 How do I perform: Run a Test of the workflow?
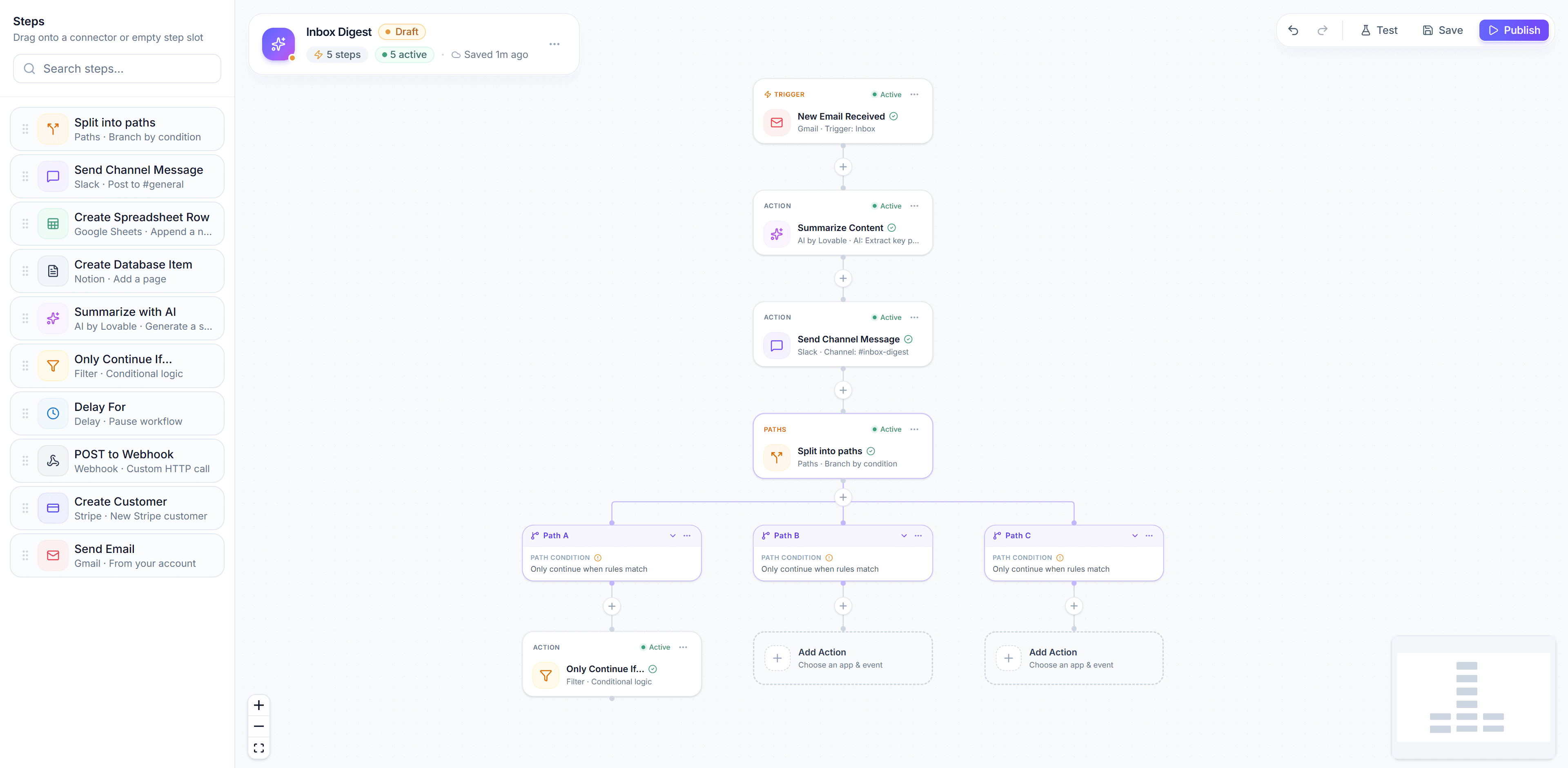(x=1379, y=31)
